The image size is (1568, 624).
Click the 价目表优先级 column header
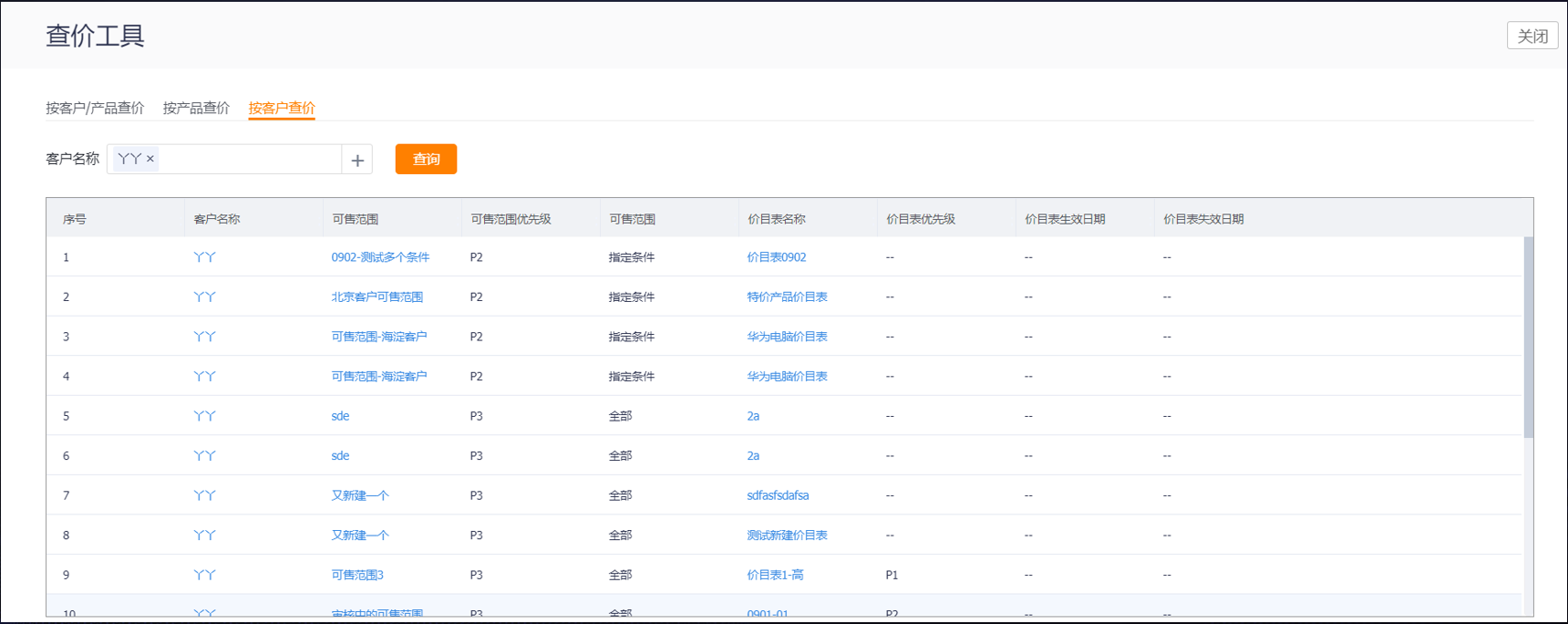click(x=920, y=219)
